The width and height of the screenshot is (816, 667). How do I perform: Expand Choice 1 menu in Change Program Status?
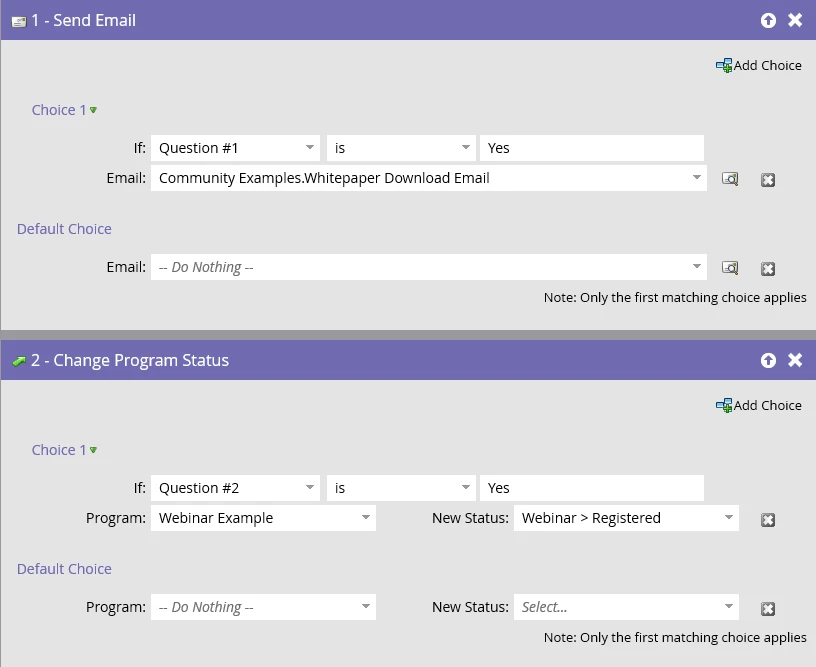pos(65,450)
